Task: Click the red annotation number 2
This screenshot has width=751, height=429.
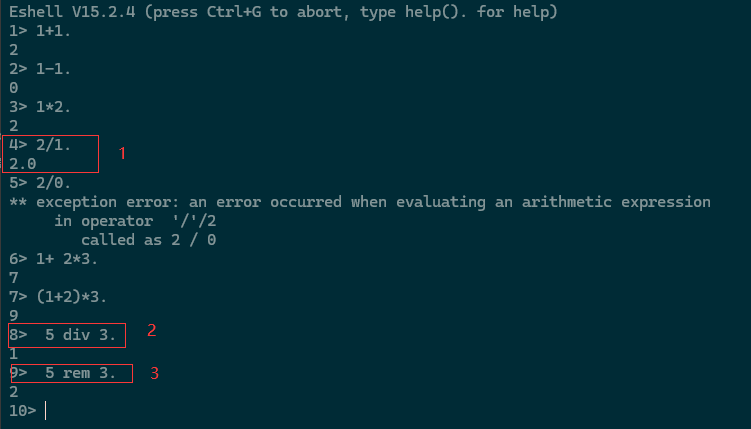Action: (152, 331)
